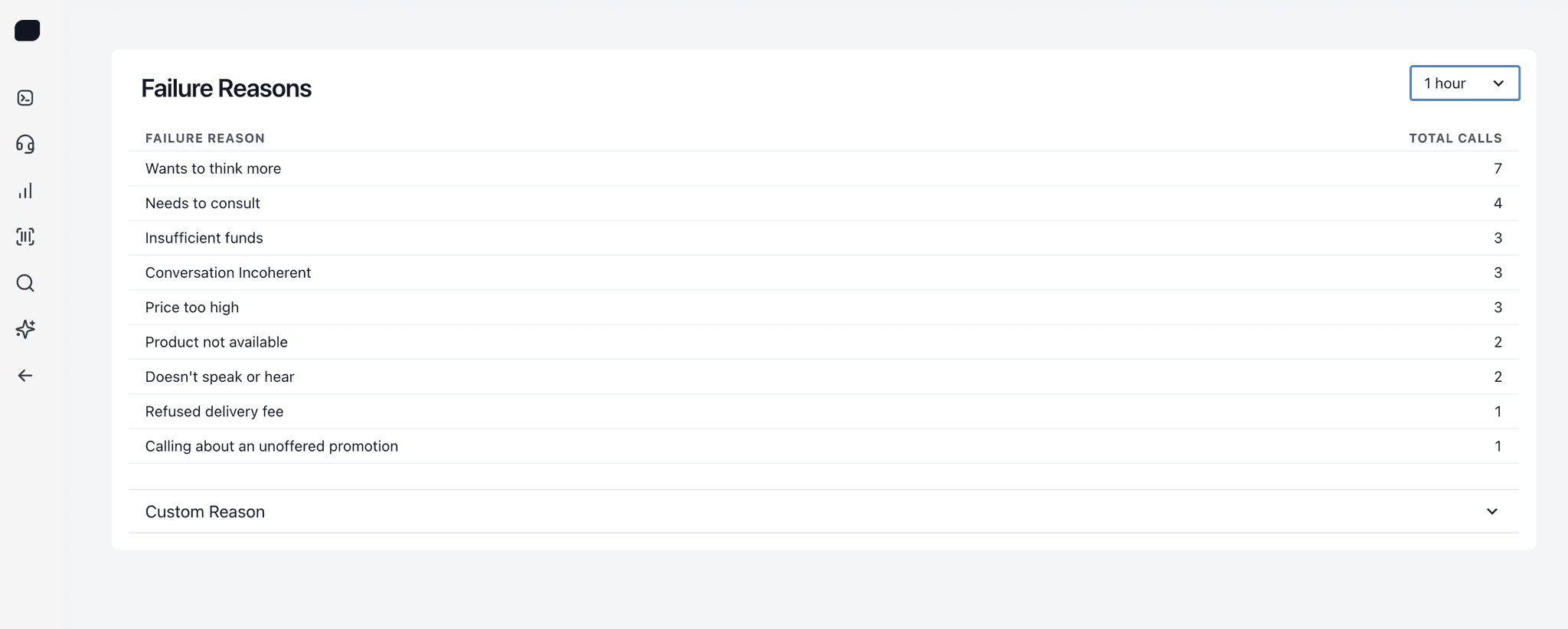Image resolution: width=1568 pixels, height=629 pixels.
Task: Click the Custom Reason chevron arrow
Action: [x=1491, y=512]
